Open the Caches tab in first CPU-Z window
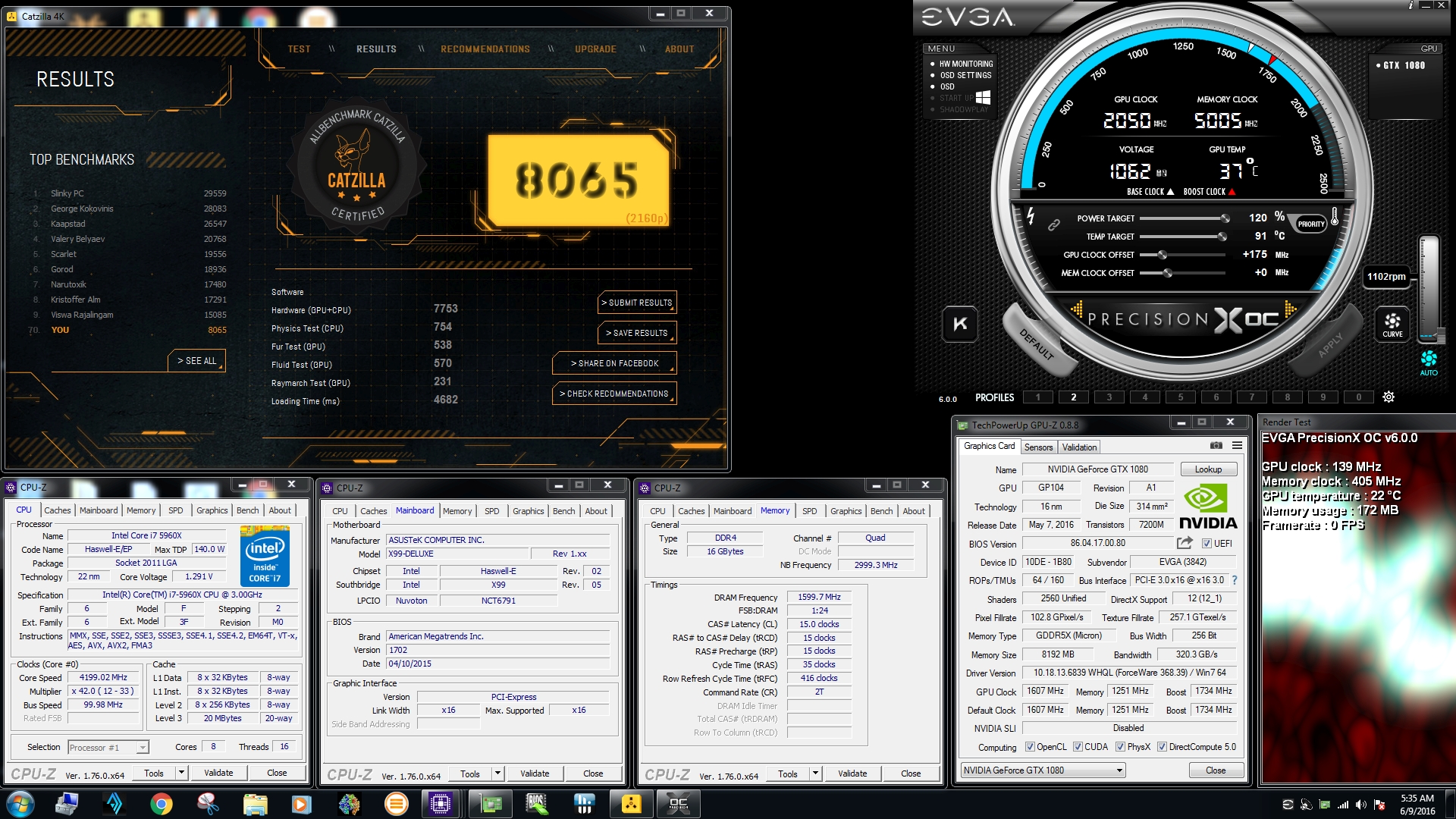 pos(57,510)
